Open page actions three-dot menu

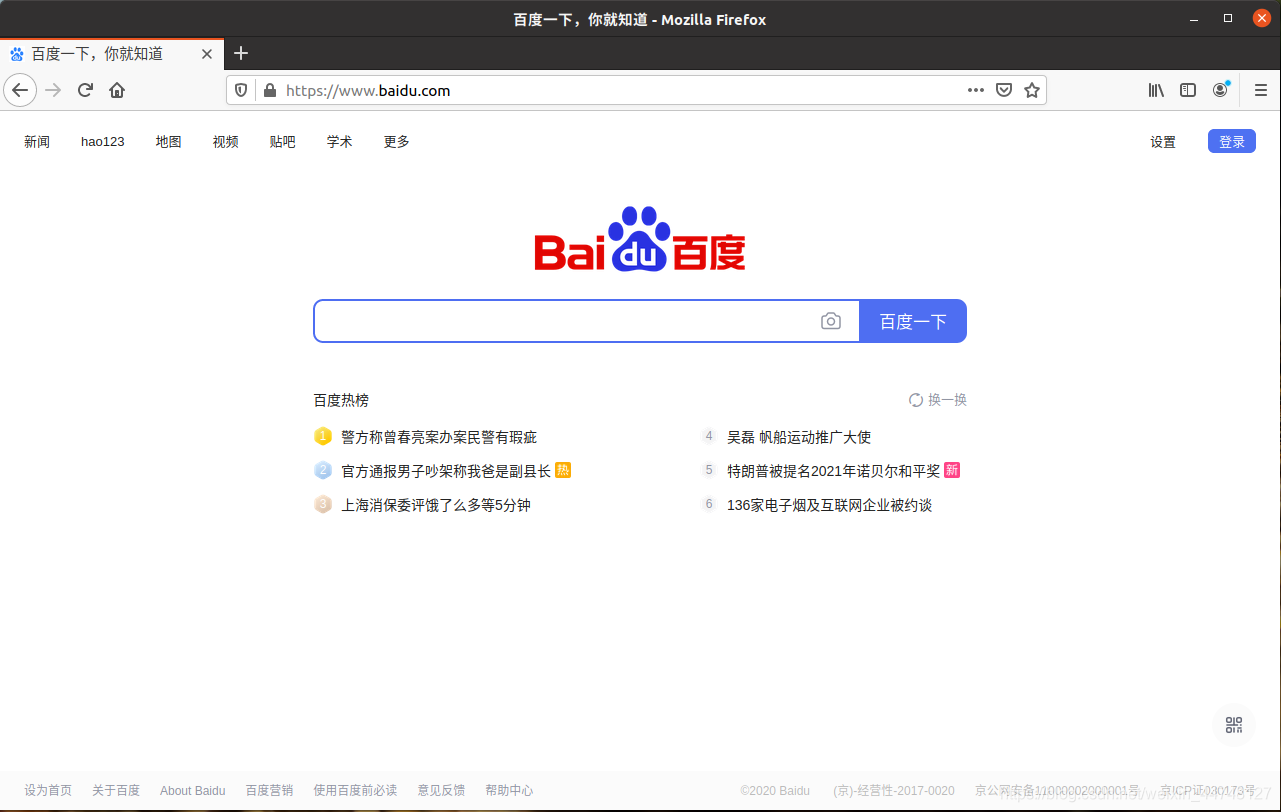click(x=976, y=90)
